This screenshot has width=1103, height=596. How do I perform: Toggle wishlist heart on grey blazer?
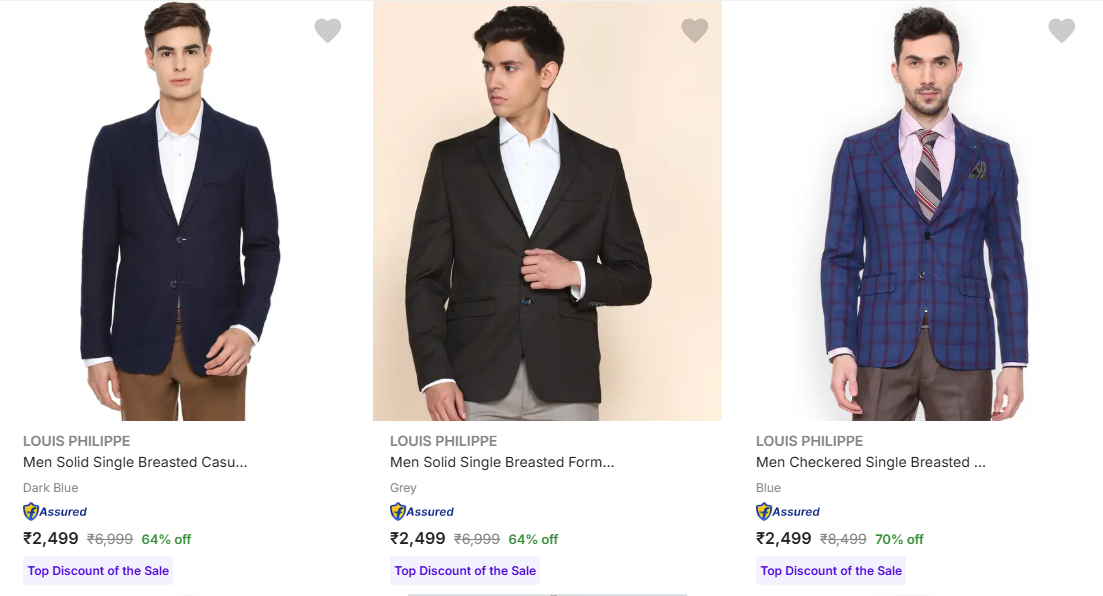[x=695, y=31]
